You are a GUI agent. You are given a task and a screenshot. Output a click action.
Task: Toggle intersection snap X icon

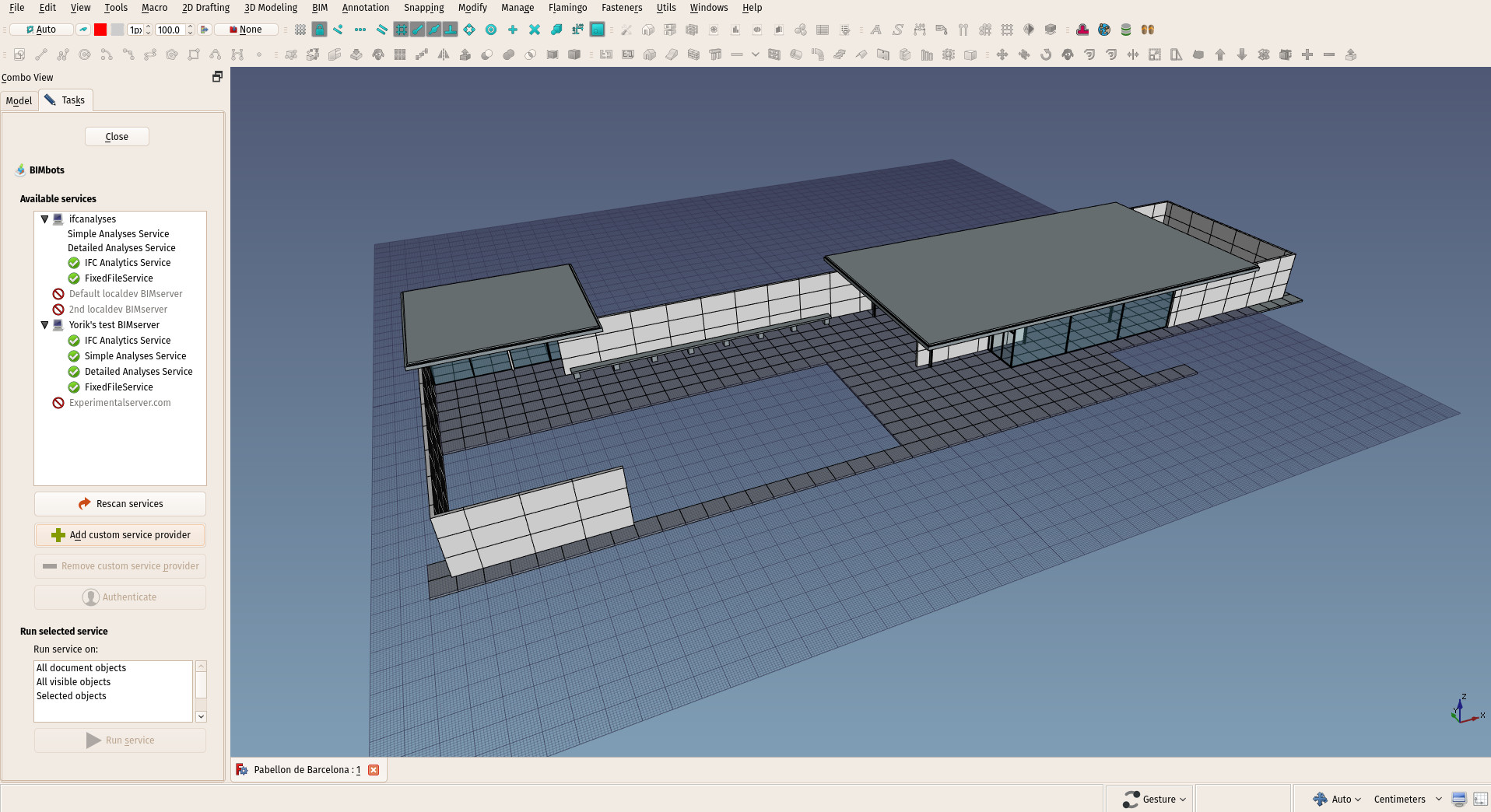tap(535, 30)
